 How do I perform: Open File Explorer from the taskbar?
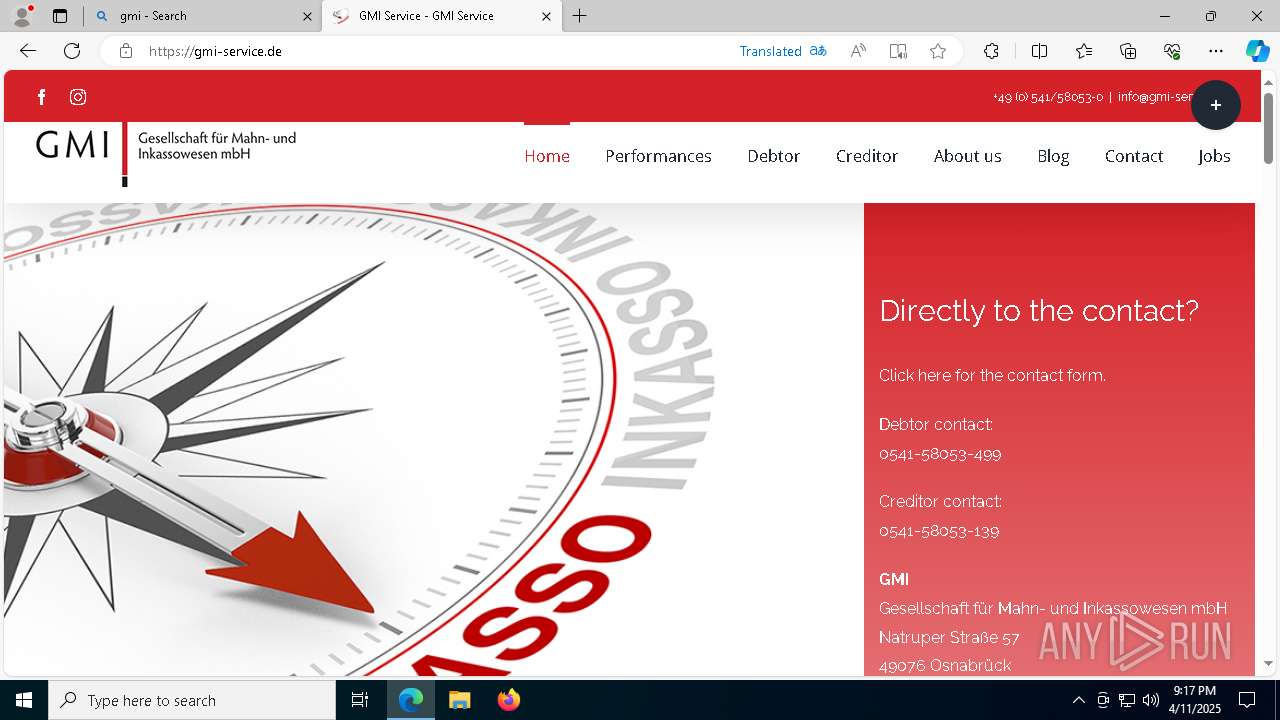(459, 700)
